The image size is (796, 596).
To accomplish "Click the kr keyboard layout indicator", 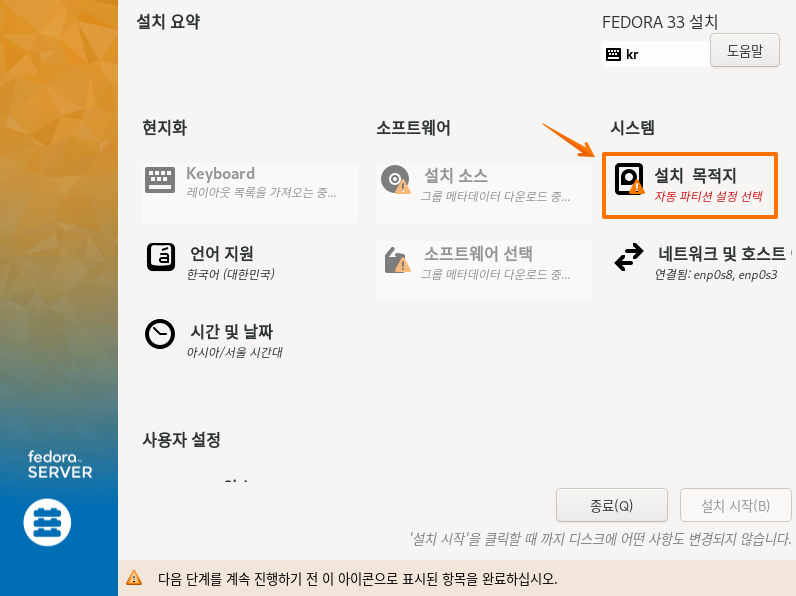I will (x=656, y=54).
